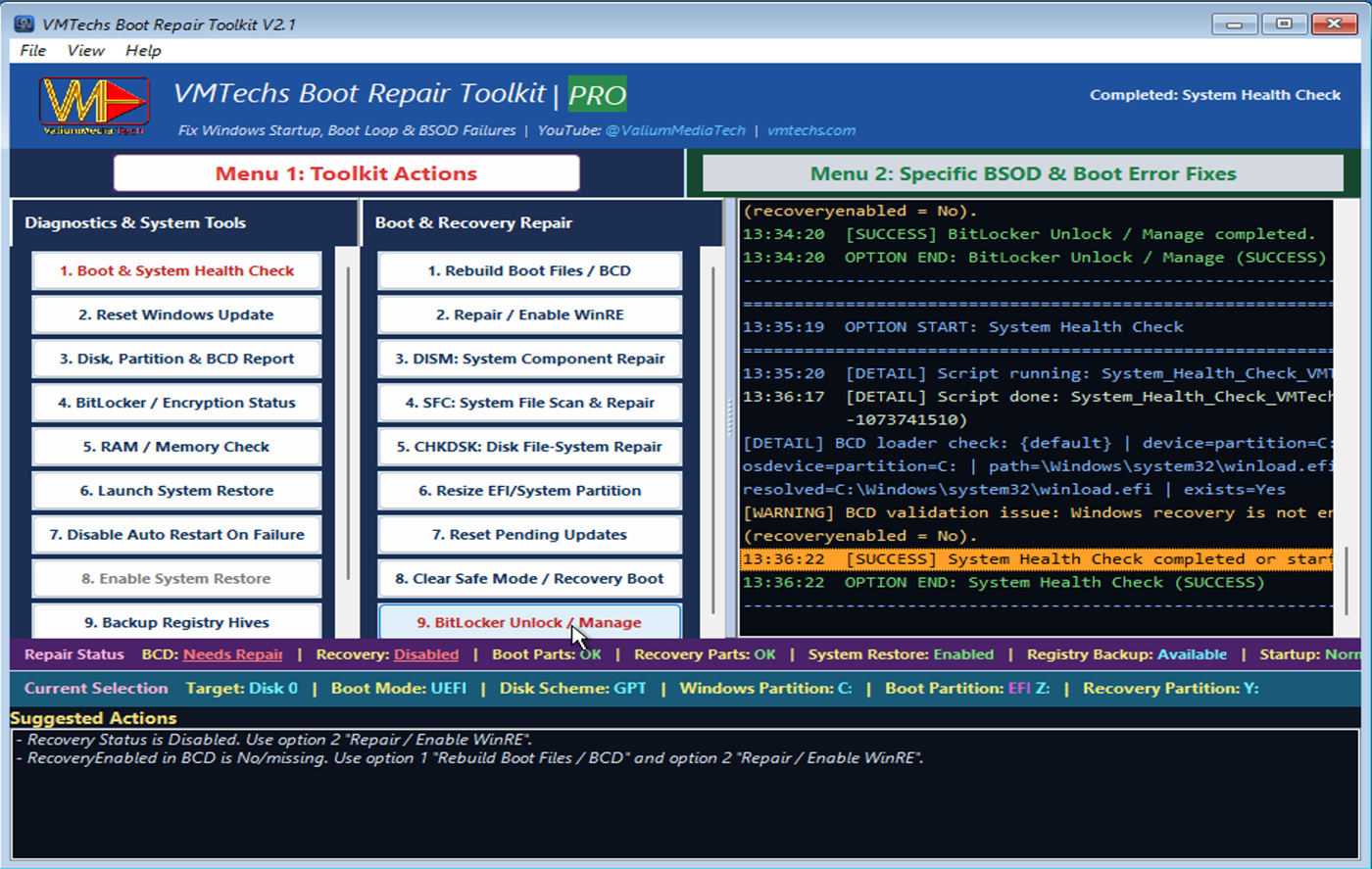Viewport: 1372px width, 869px height.
Task: Open the File menu
Action: click(33, 50)
